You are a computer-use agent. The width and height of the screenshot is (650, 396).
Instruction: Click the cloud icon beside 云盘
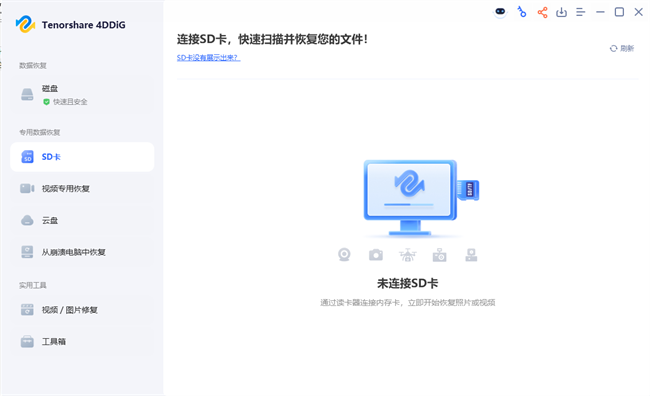27,220
